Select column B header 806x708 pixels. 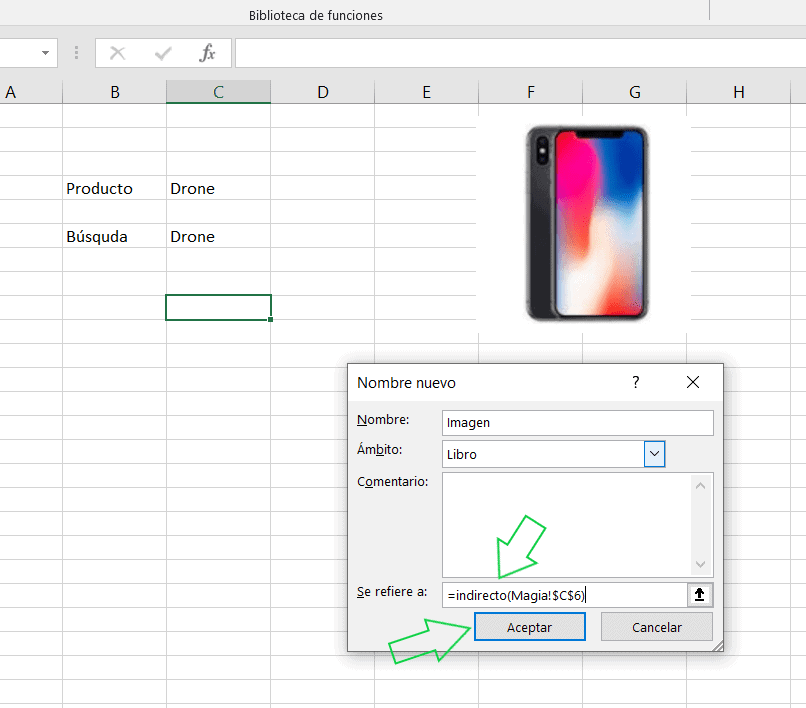pyautogui.click(x=115, y=92)
